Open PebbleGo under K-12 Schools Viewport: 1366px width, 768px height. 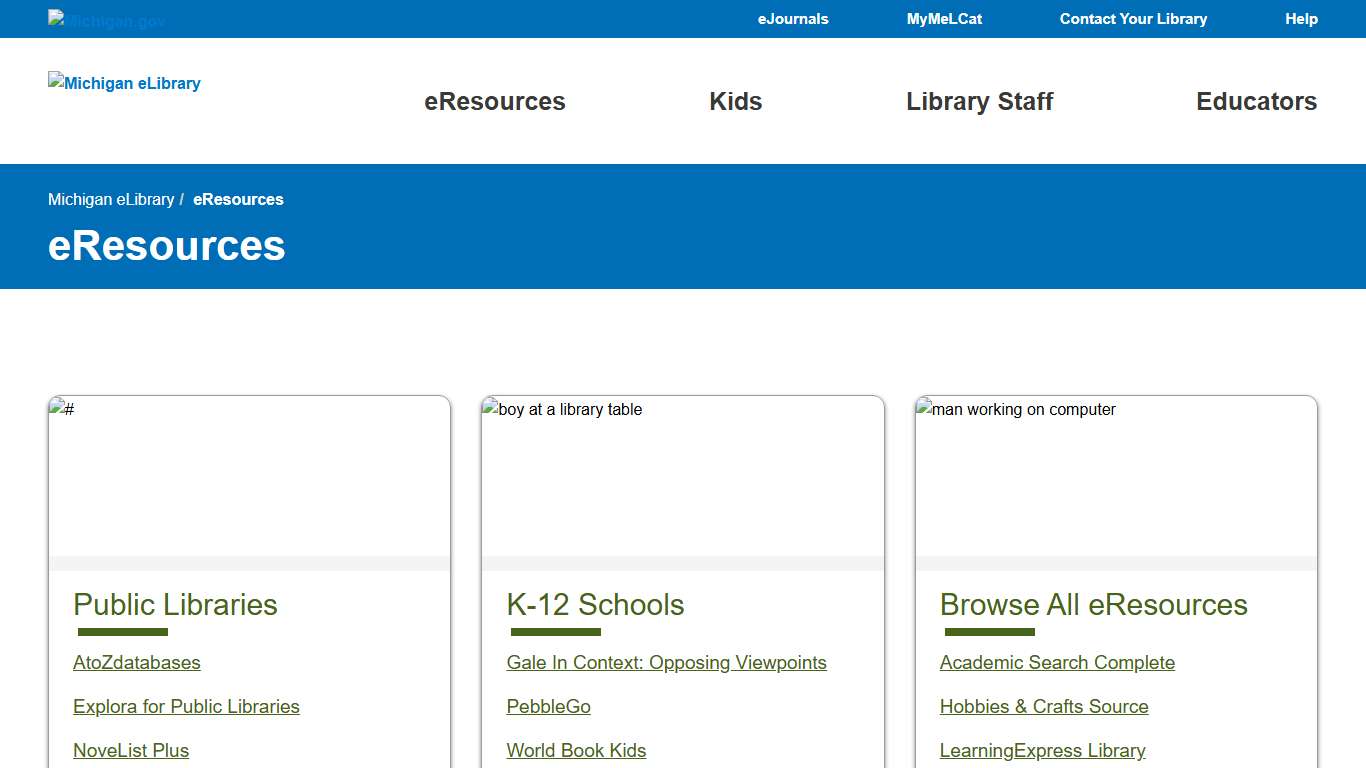548,707
